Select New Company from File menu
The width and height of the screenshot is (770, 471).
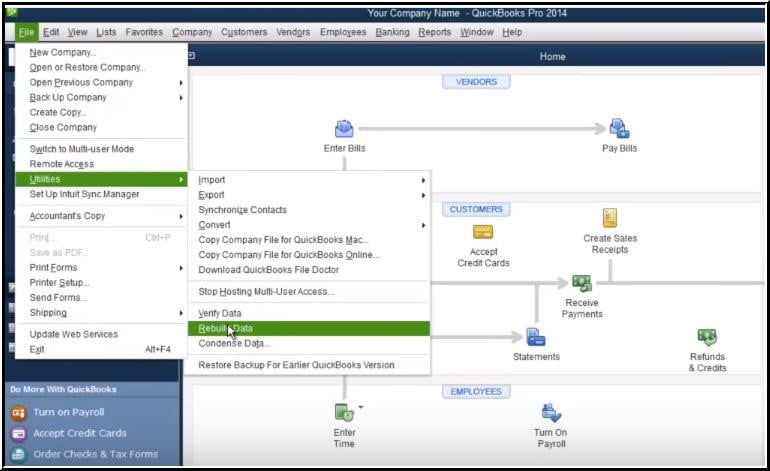[x=101, y=53]
